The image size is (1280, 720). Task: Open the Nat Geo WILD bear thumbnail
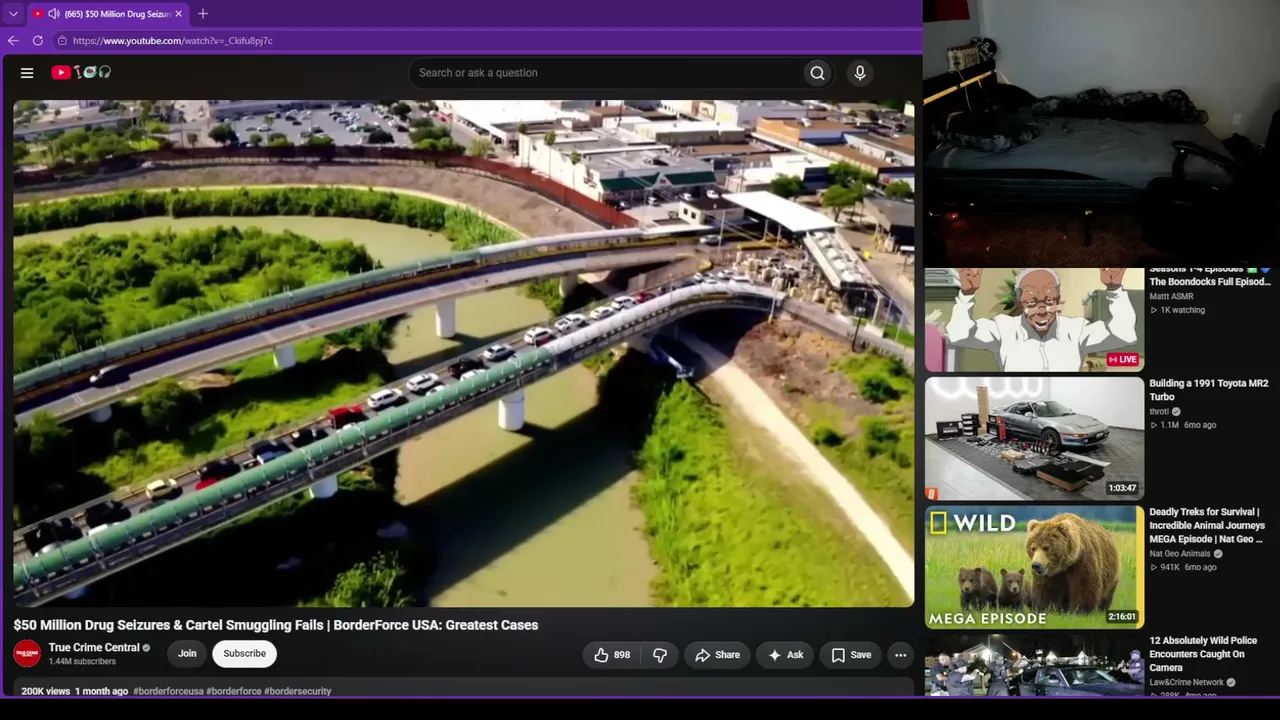click(x=1034, y=567)
